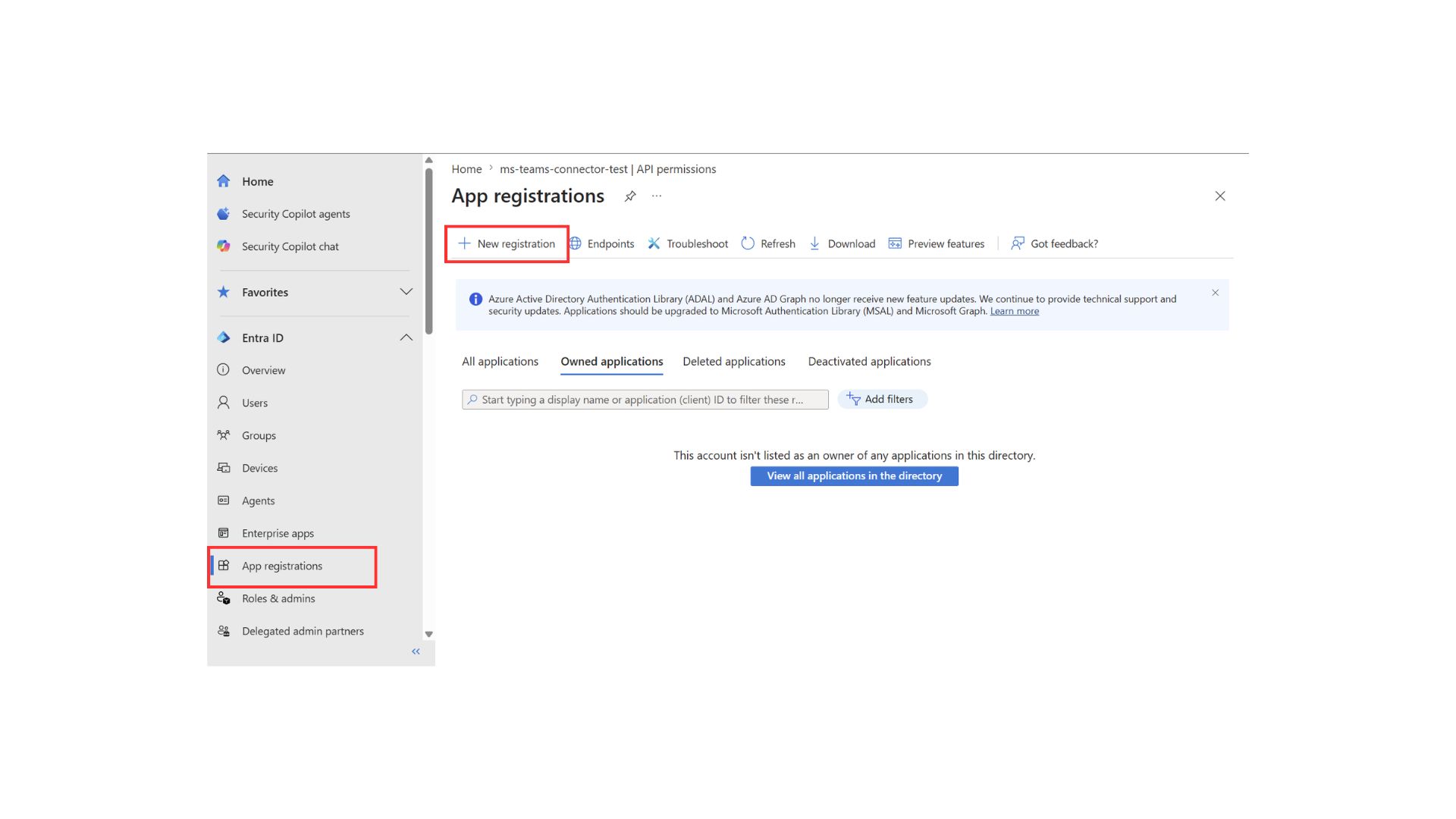1456x819 pixels.
Task: Click the Entra ID diamond icon
Action: pyautogui.click(x=223, y=337)
